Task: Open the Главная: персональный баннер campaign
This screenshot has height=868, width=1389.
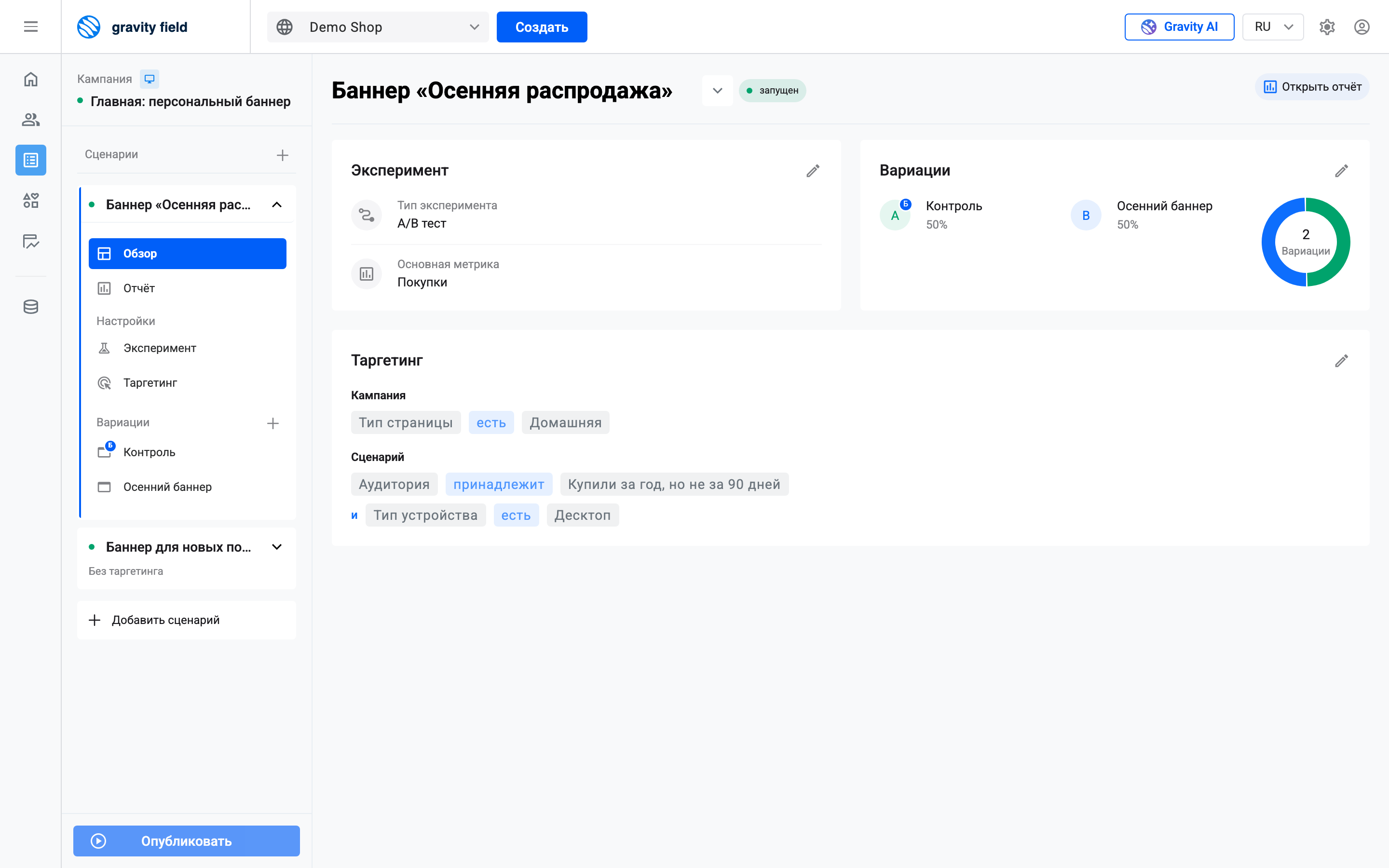Action: click(191, 102)
